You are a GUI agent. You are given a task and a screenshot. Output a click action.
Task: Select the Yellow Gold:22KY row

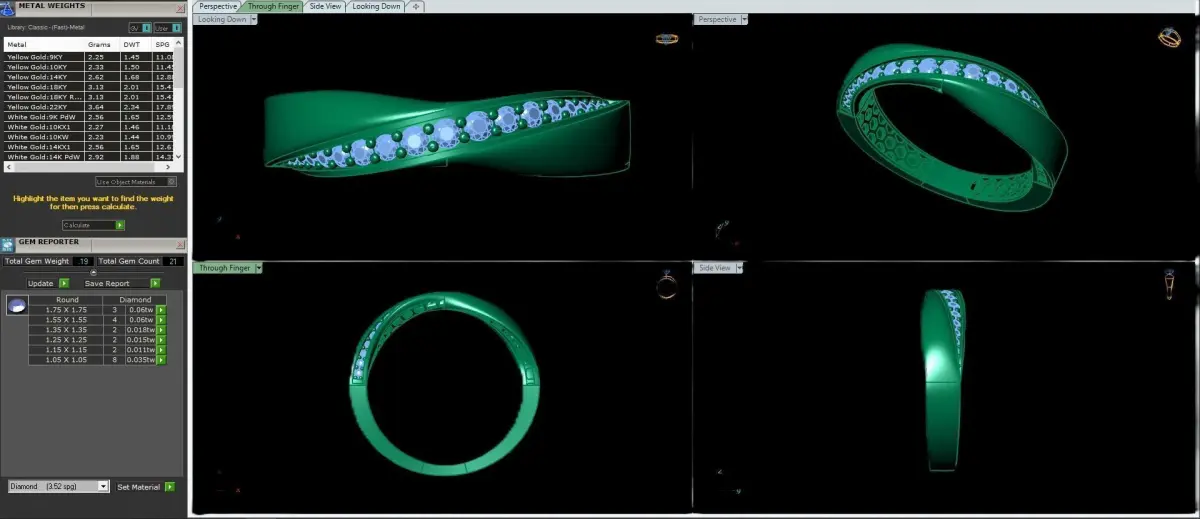90,107
